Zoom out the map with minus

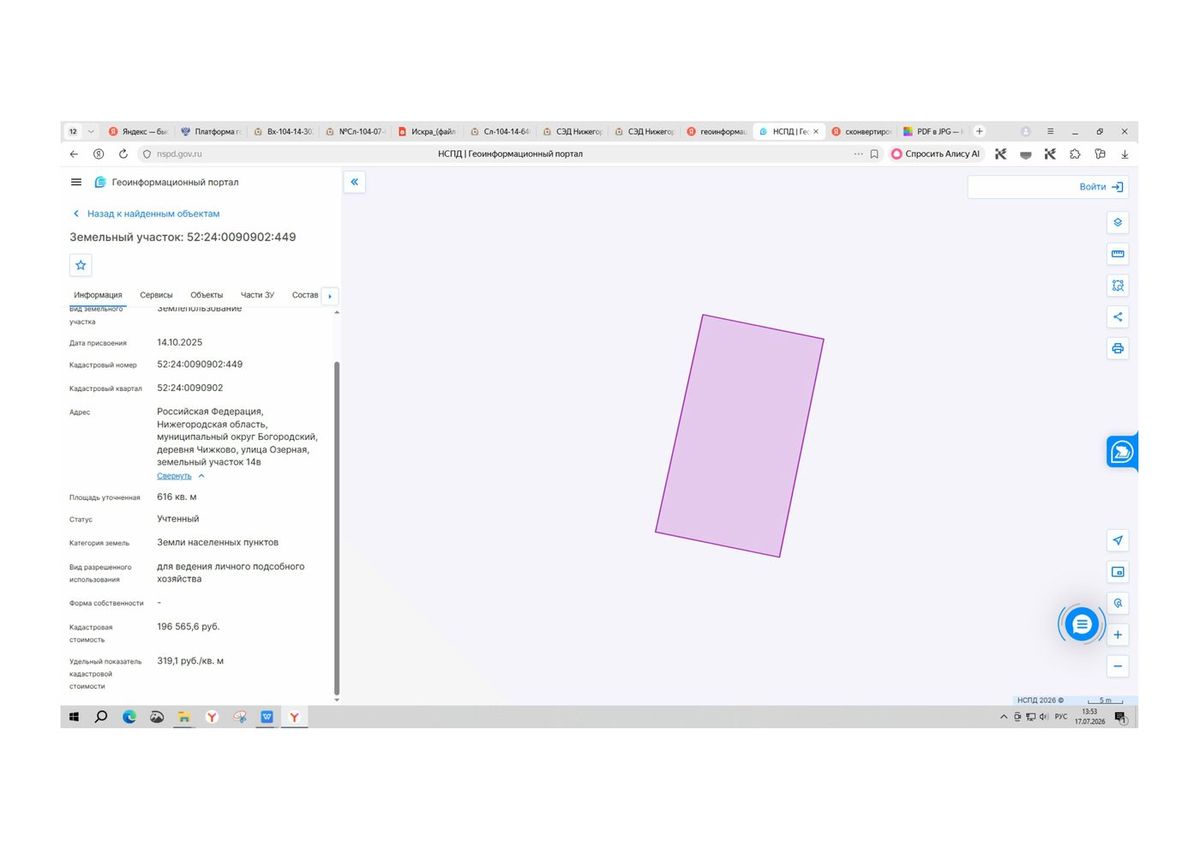(1118, 666)
